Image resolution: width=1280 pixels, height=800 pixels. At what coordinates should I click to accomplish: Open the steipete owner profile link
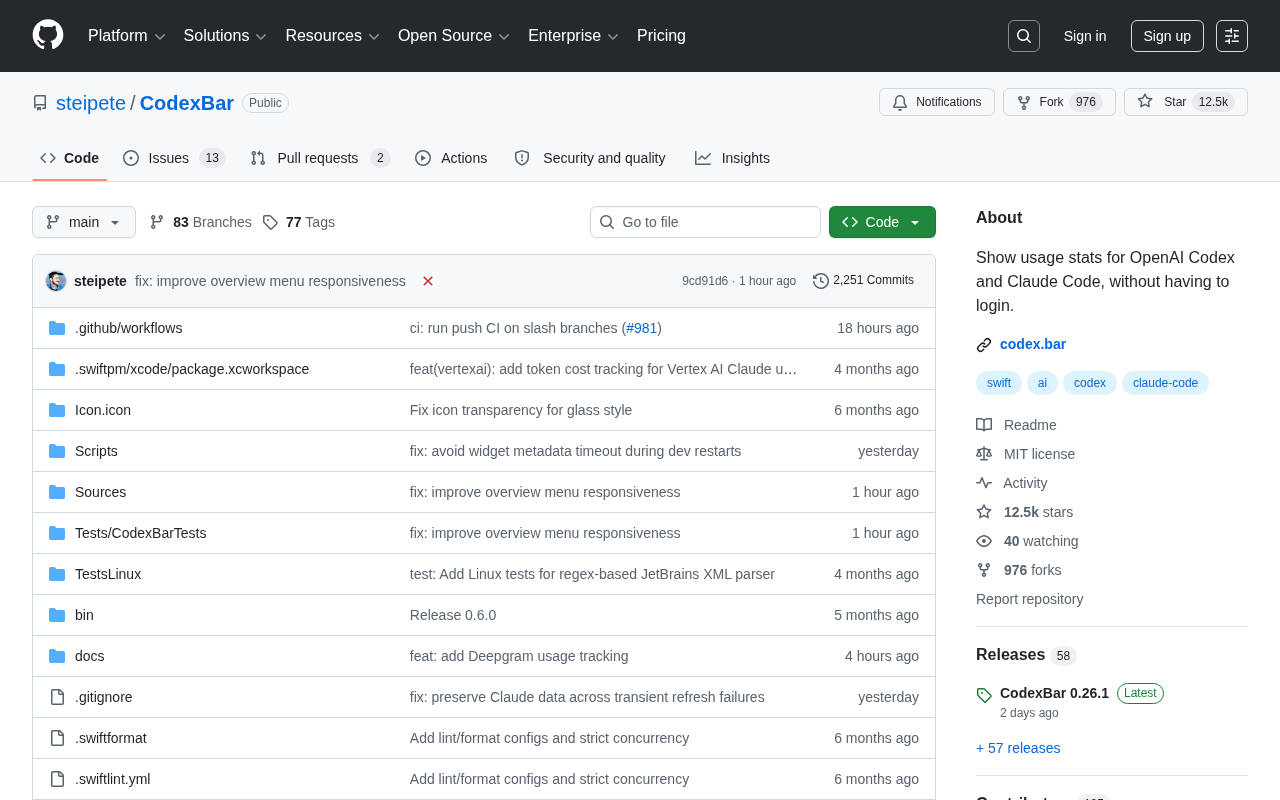[91, 103]
